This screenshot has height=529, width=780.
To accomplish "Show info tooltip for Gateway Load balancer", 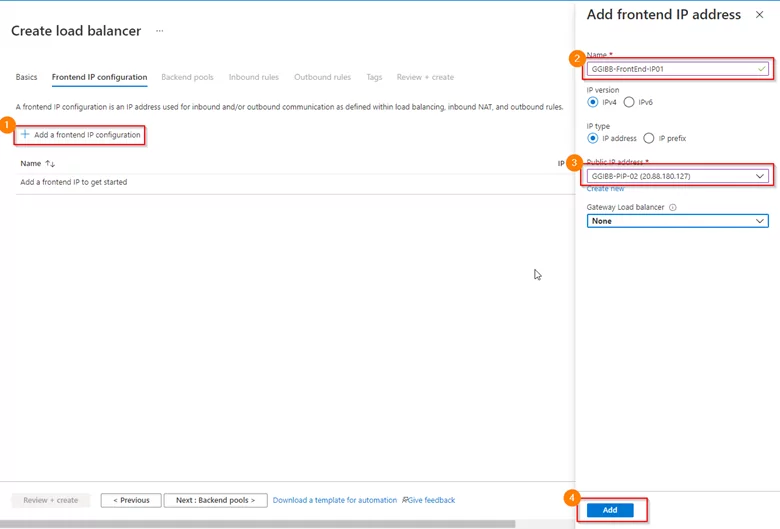I will (x=673, y=207).
